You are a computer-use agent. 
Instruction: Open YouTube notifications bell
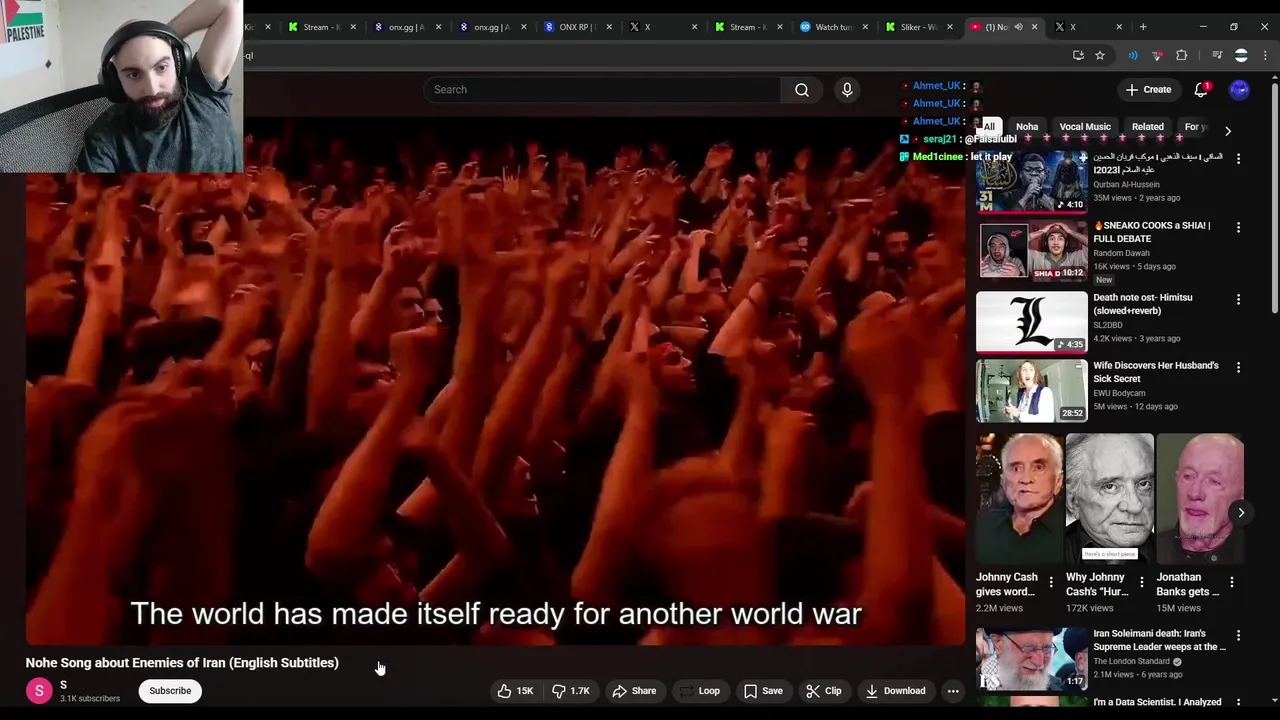(x=1201, y=90)
